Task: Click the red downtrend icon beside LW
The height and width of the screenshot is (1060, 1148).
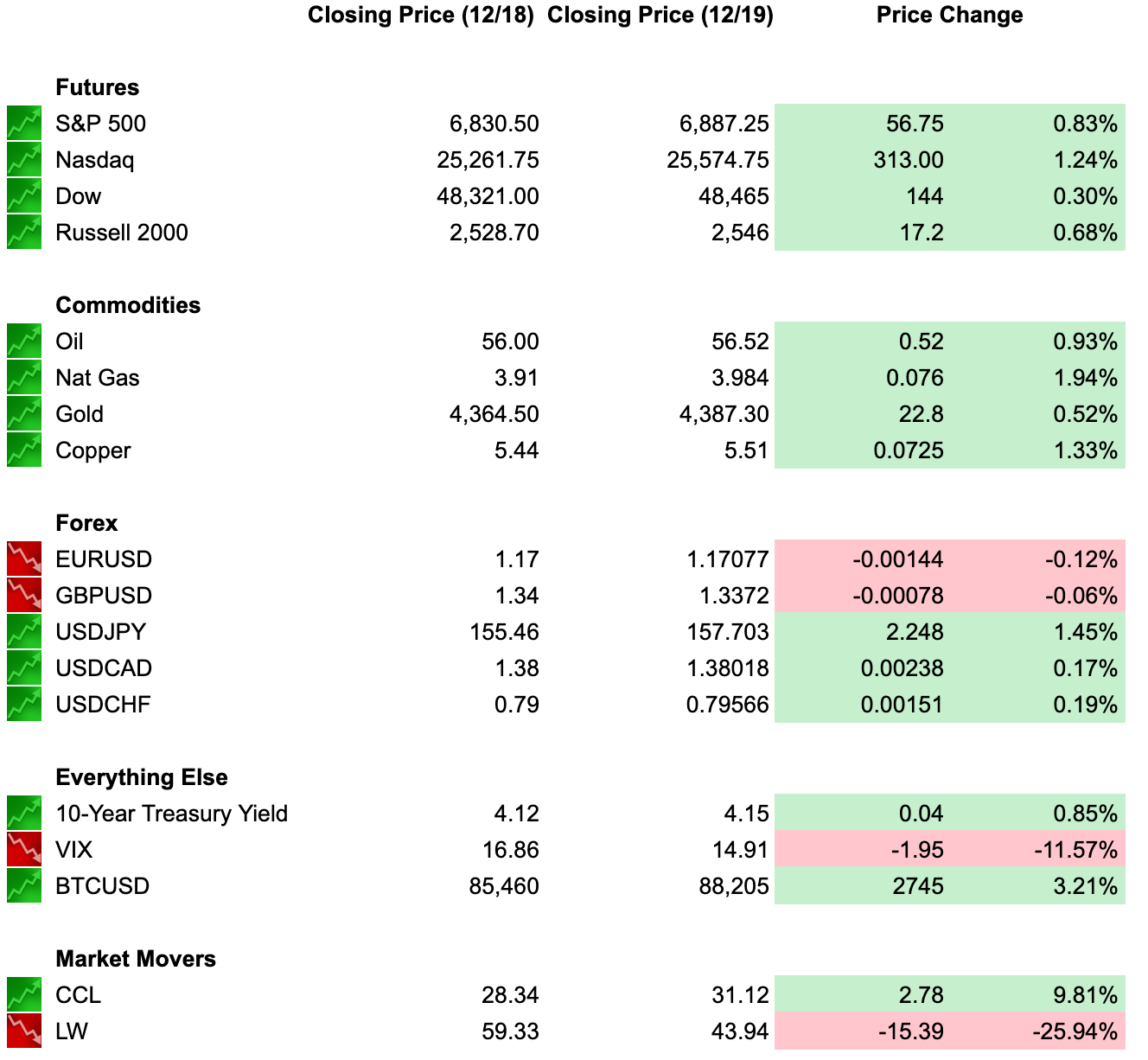Action: (24, 1031)
